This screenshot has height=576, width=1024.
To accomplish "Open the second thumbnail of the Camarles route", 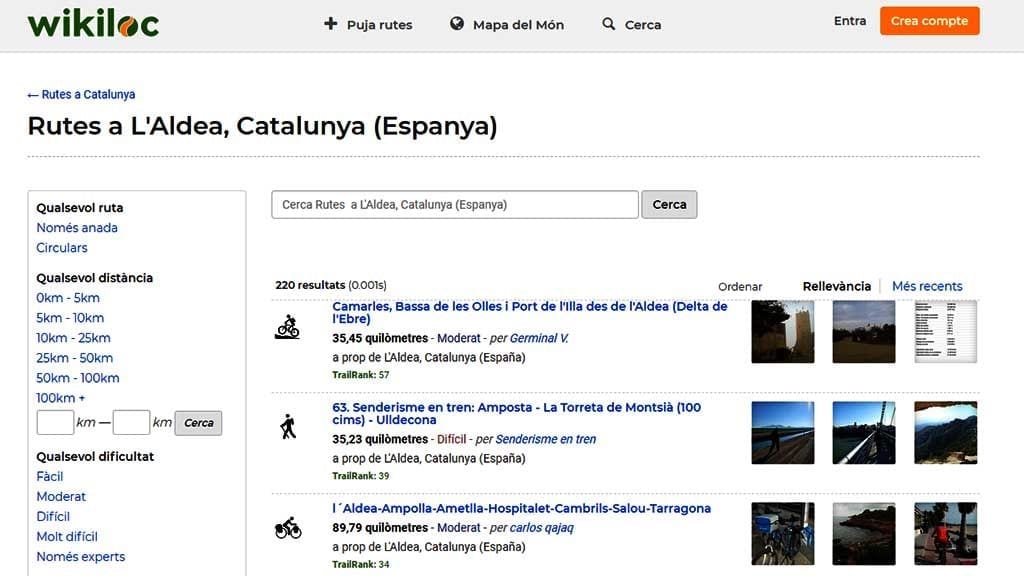I will 863,332.
